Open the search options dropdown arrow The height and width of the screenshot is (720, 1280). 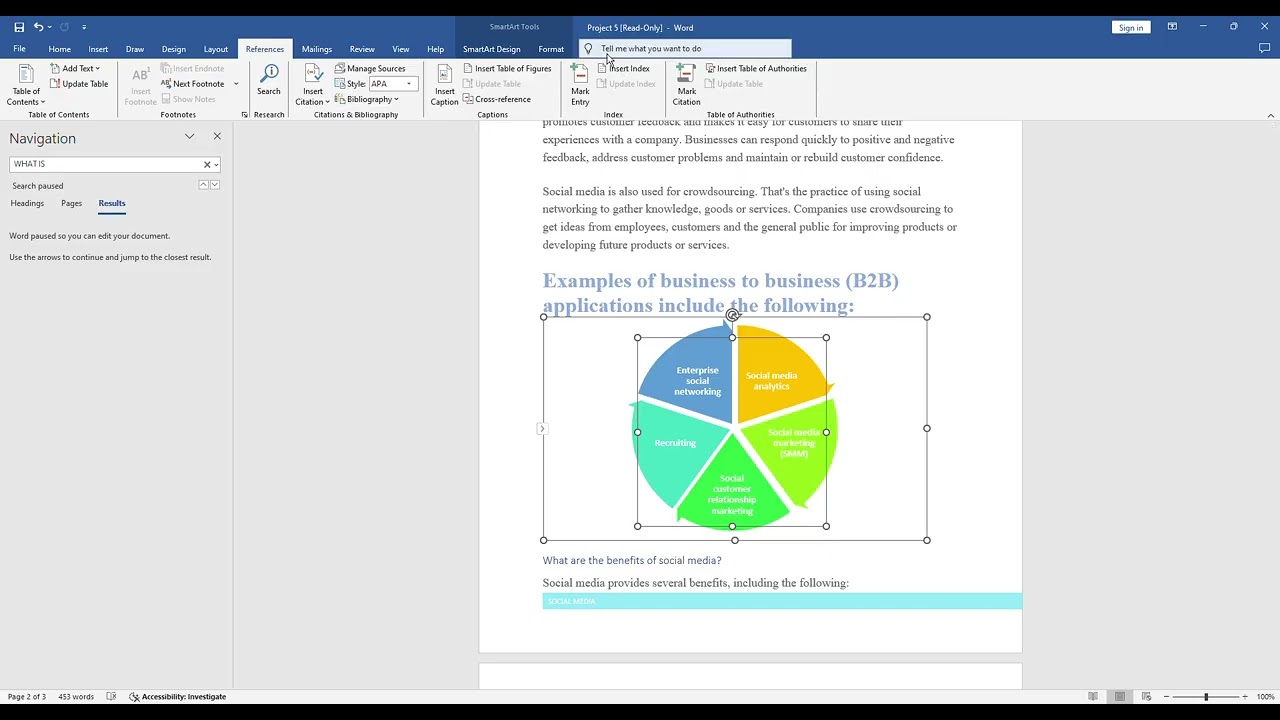click(216, 164)
